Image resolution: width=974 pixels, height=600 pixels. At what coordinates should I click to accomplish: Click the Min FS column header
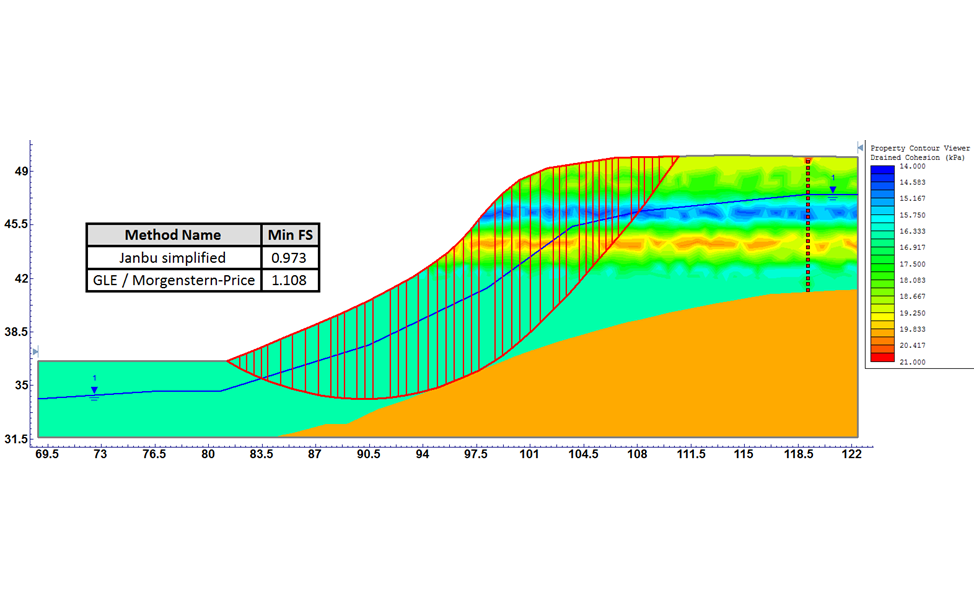tap(289, 235)
